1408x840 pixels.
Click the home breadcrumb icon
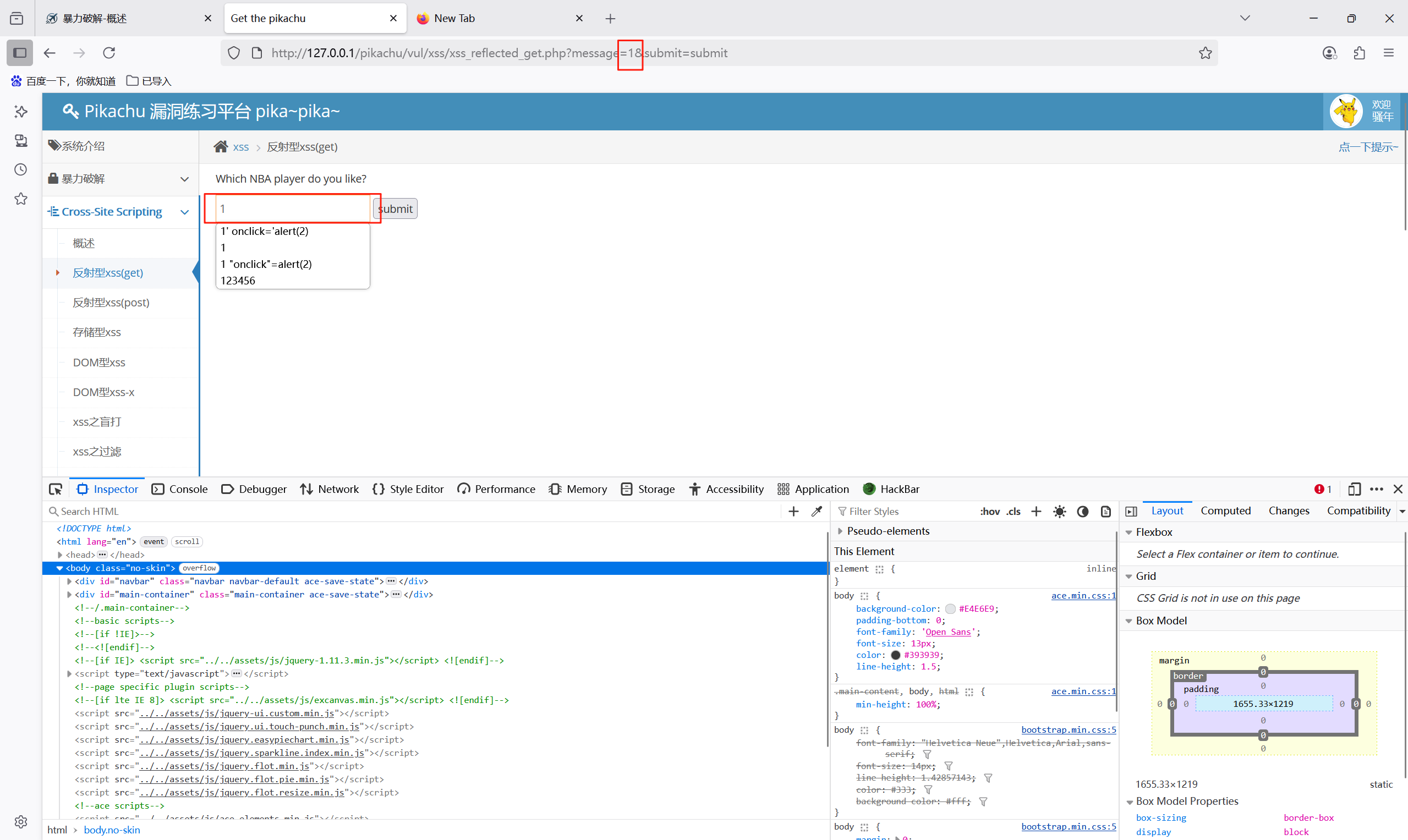221,147
